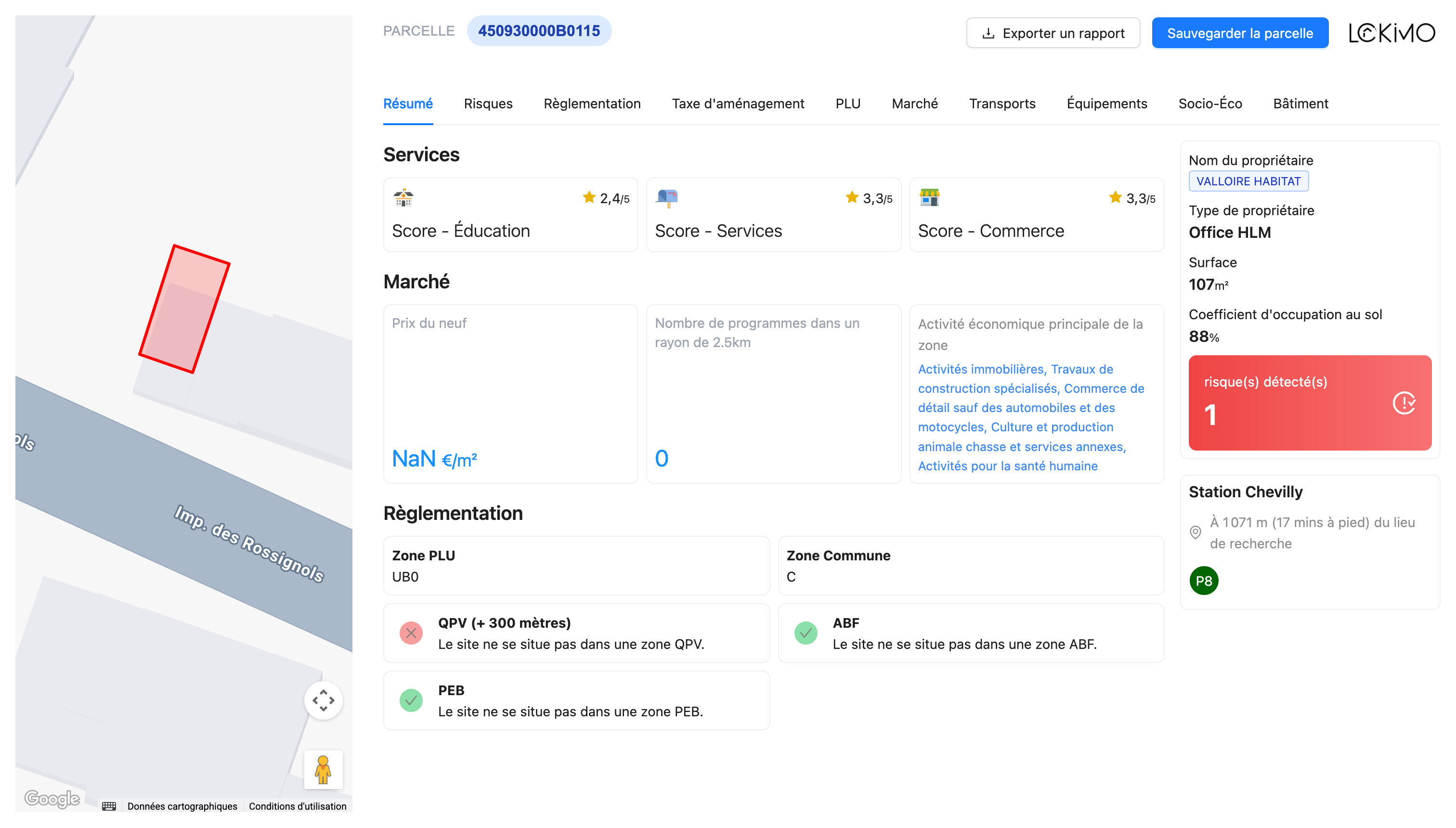Click Sauvegarder la parcelle
Image resolution: width=1456 pixels, height=828 pixels.
1240,32
